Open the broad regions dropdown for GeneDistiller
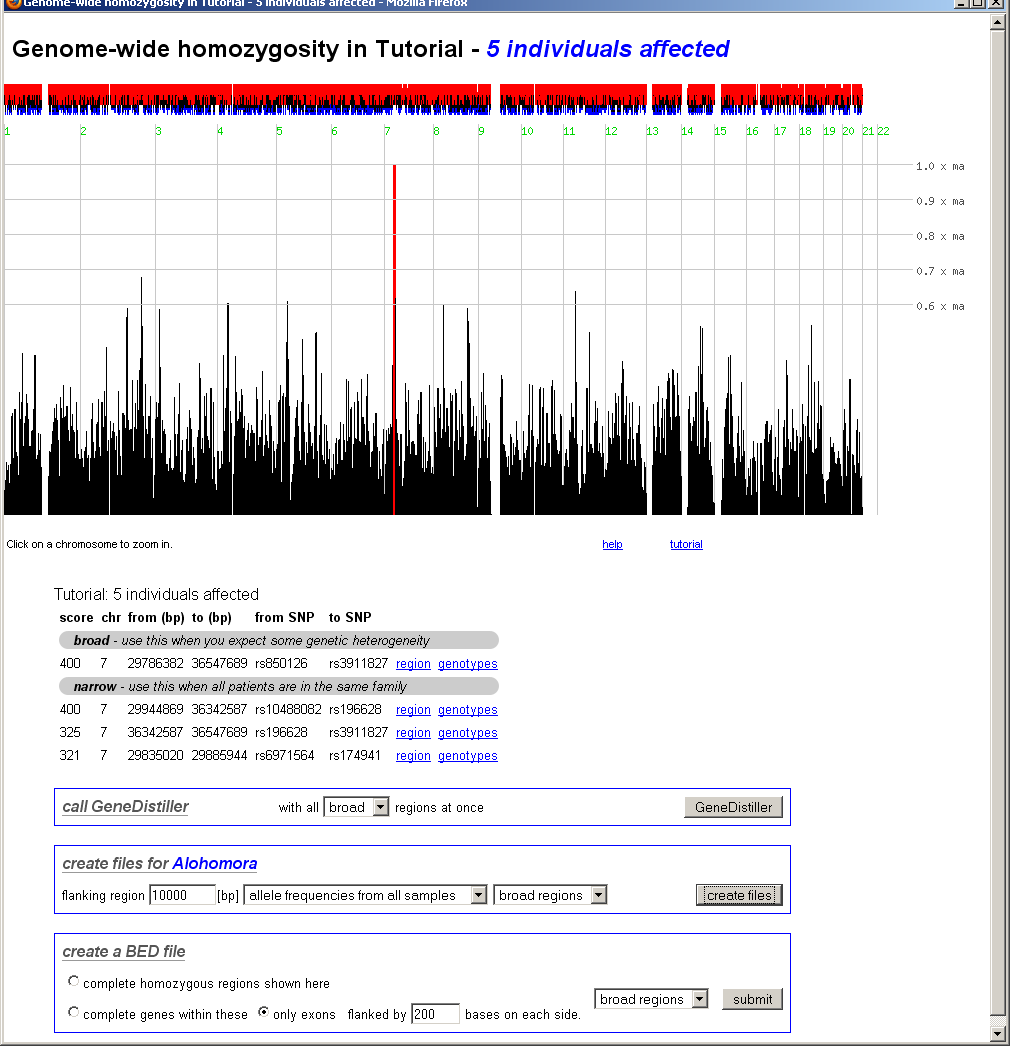 click(356, 807)
